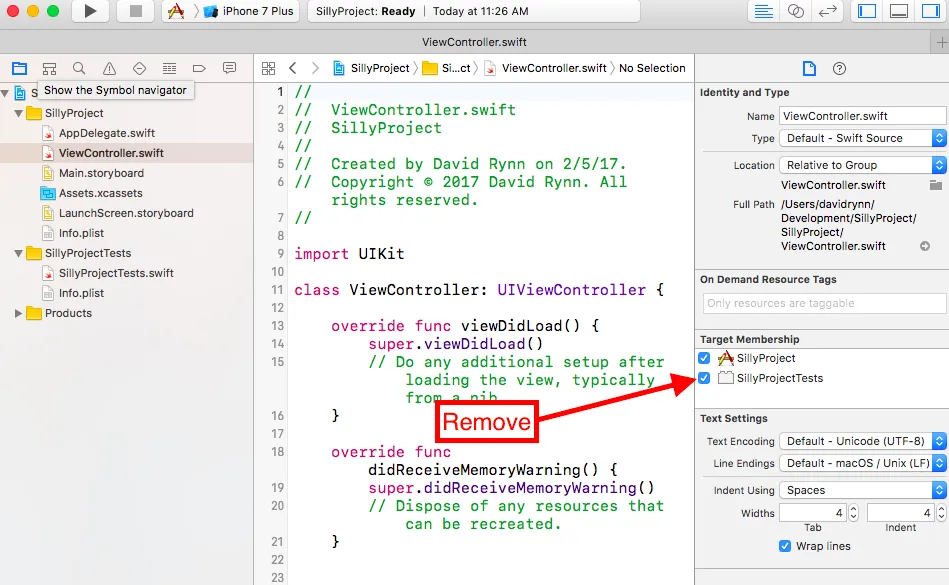Viewport: 949px width, 585px height.
Task: Open the Type dropdown Default - Swift Source
Action: 862,138
